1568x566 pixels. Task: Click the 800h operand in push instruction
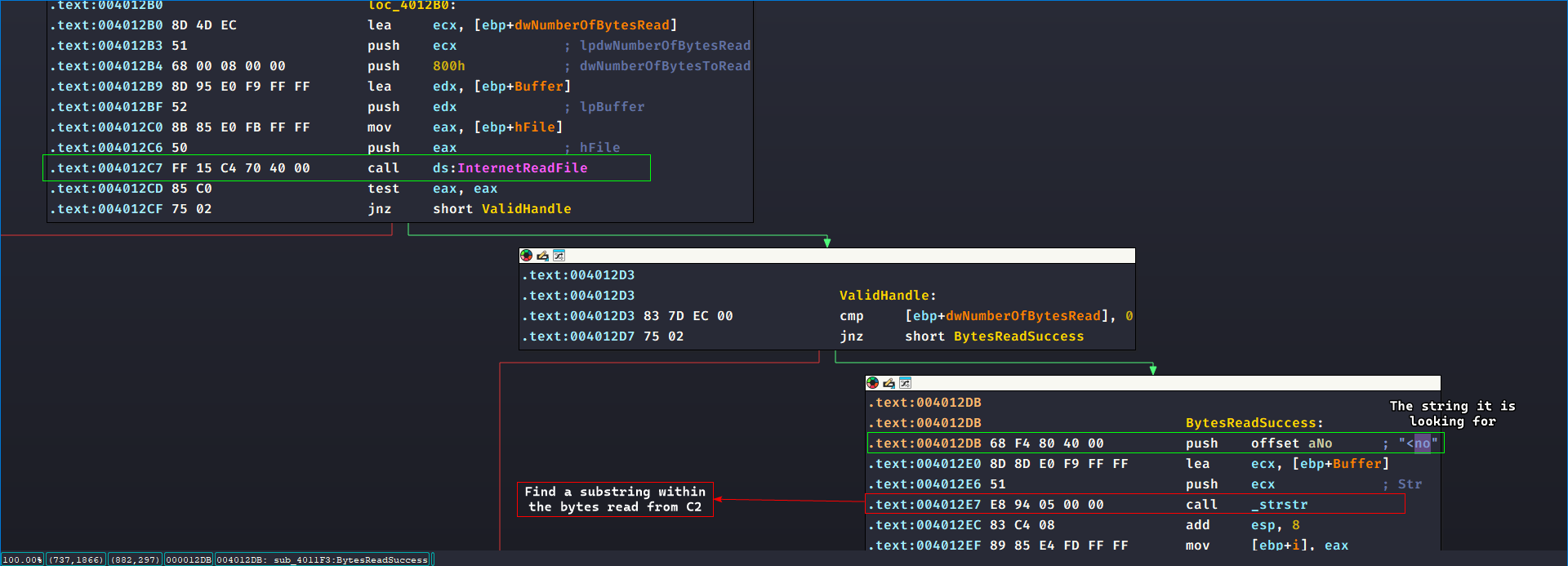(x=448, y=66)
